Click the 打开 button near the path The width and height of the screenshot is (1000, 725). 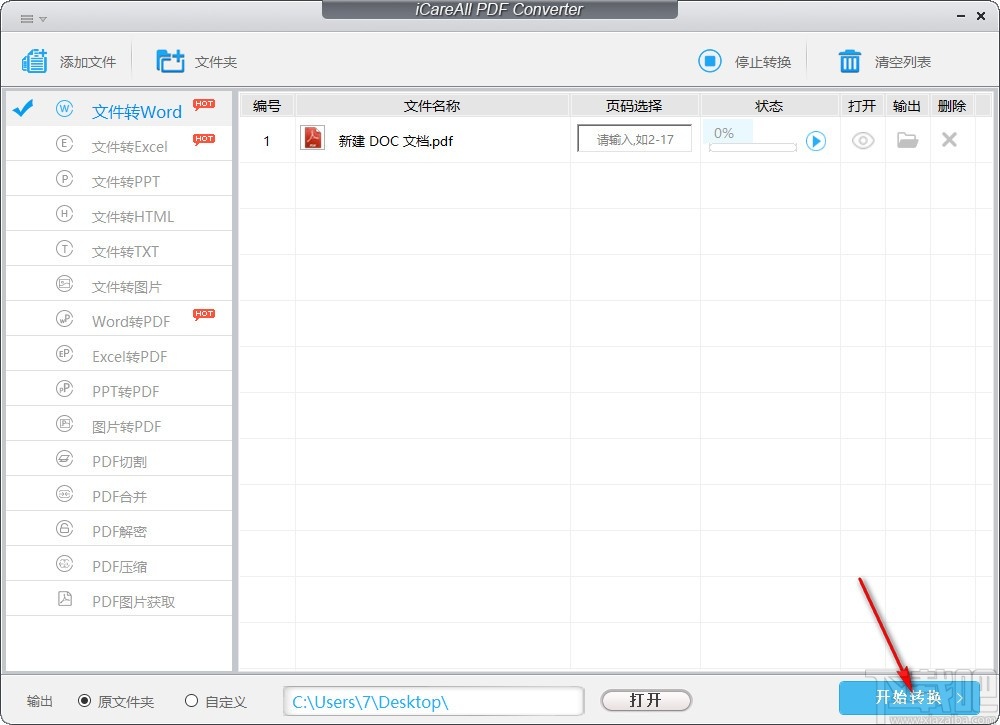tap(645, 700)
